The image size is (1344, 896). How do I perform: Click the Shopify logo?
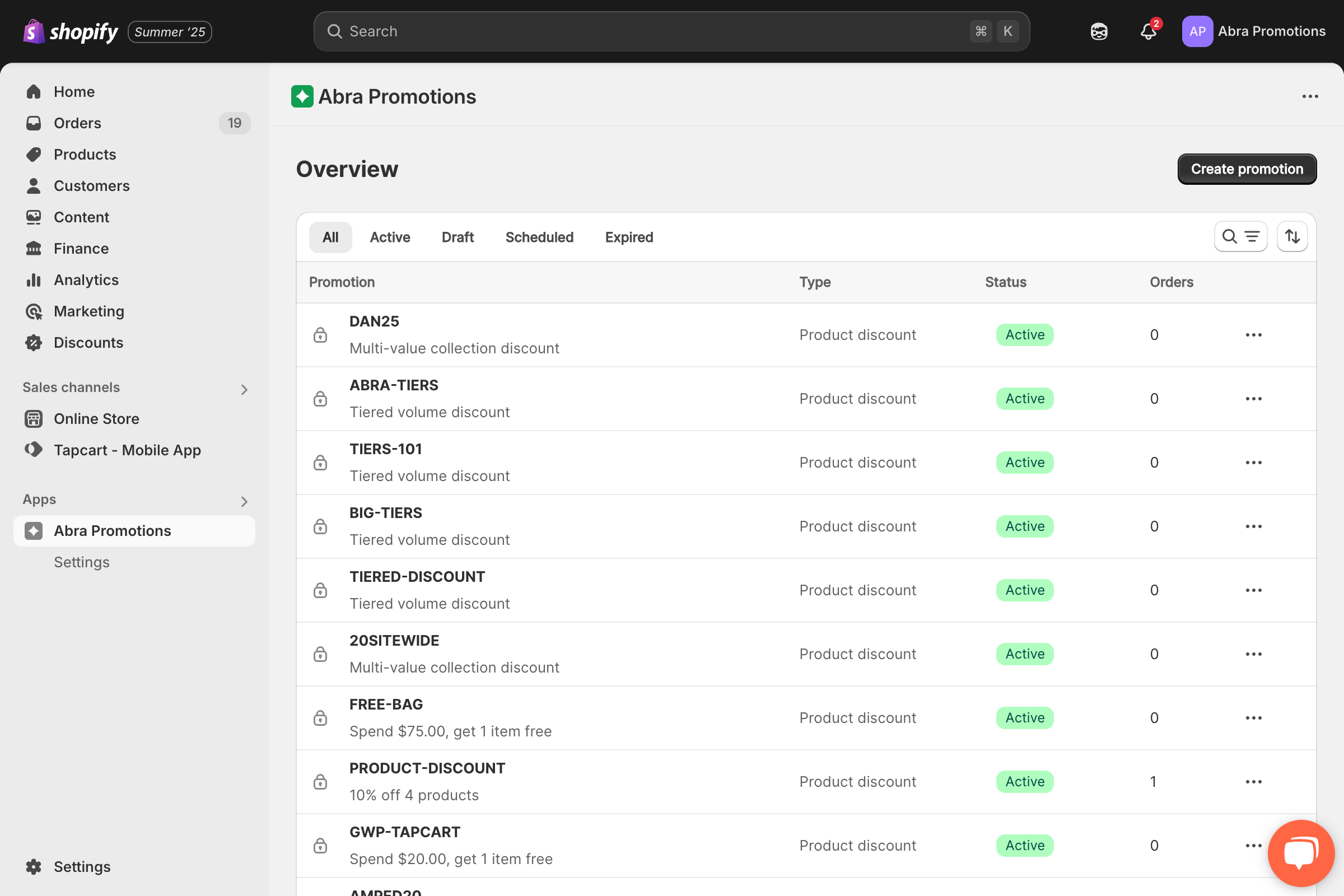pos(71,31)
